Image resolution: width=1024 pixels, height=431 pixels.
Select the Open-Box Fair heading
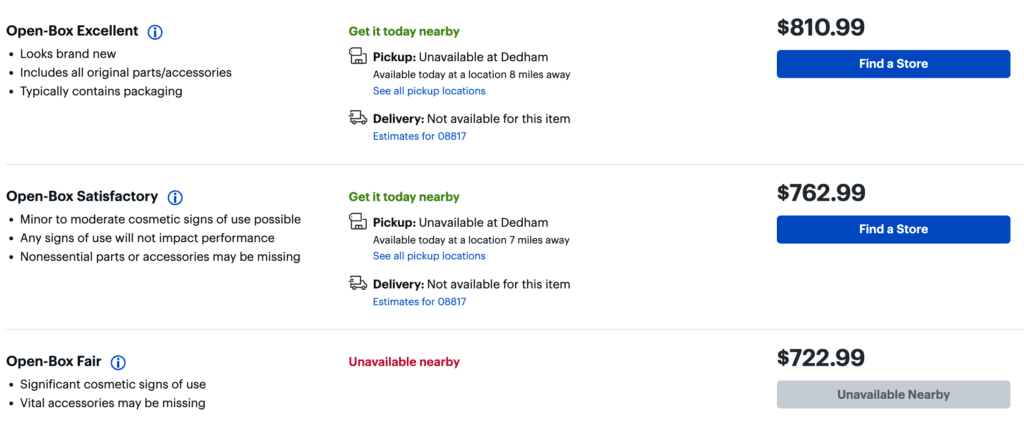53,362
